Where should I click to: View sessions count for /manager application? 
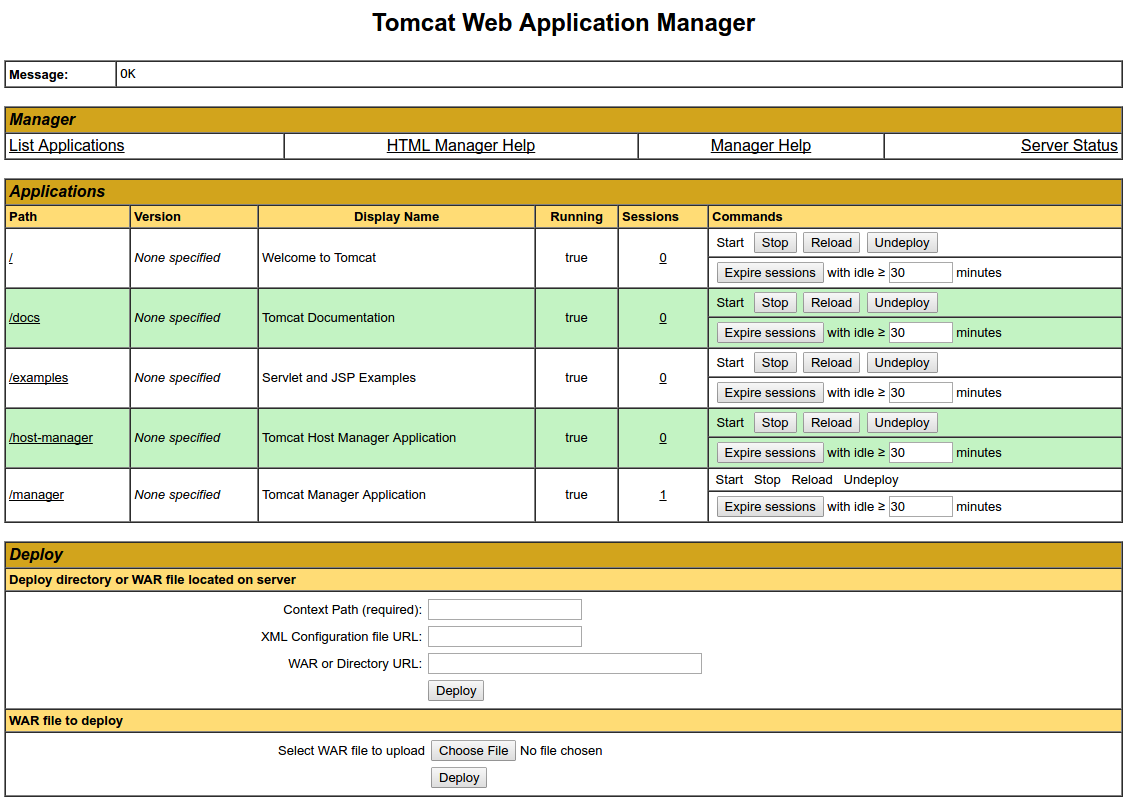click(662, 494)
